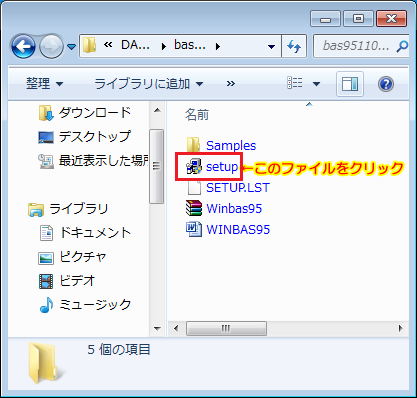
Task: Select the bas... breadcrumb segment
Action: 189,45
